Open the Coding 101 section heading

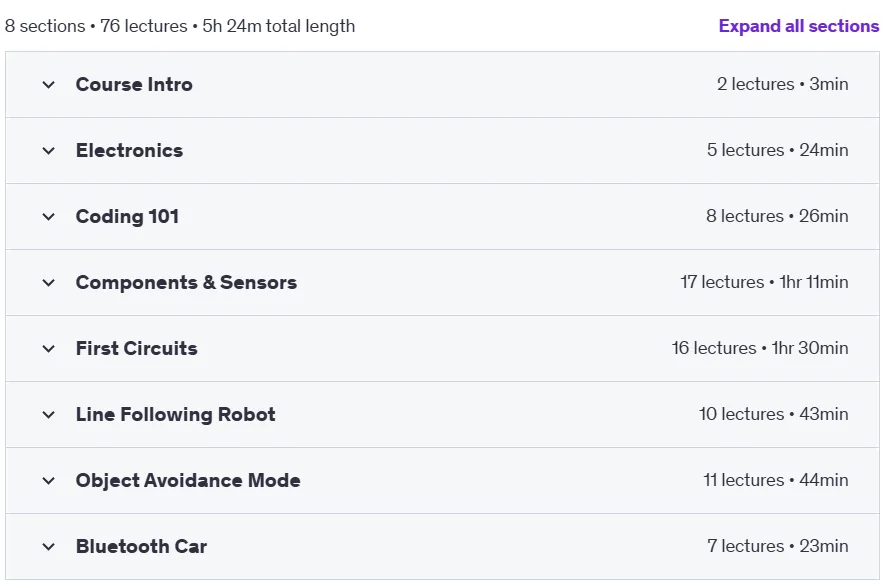point(127,216)
